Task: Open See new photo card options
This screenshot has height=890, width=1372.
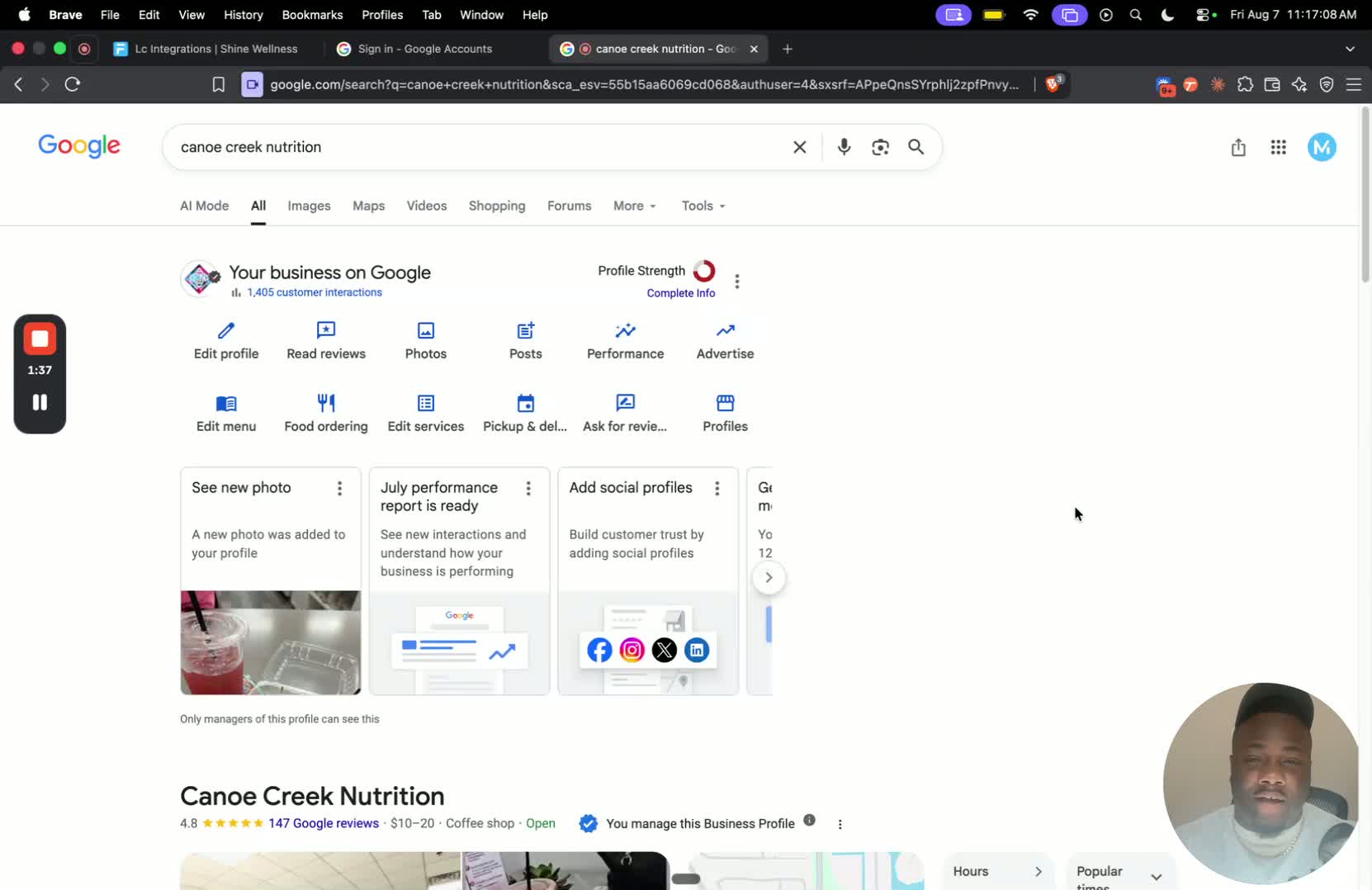Action: 339,489
